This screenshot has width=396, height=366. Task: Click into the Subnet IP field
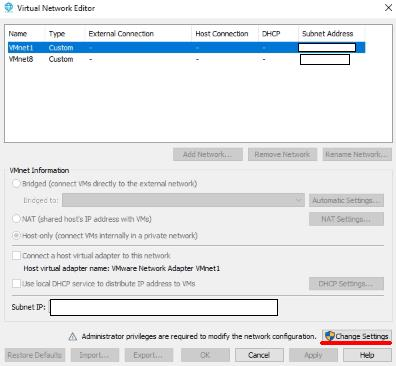164,307
